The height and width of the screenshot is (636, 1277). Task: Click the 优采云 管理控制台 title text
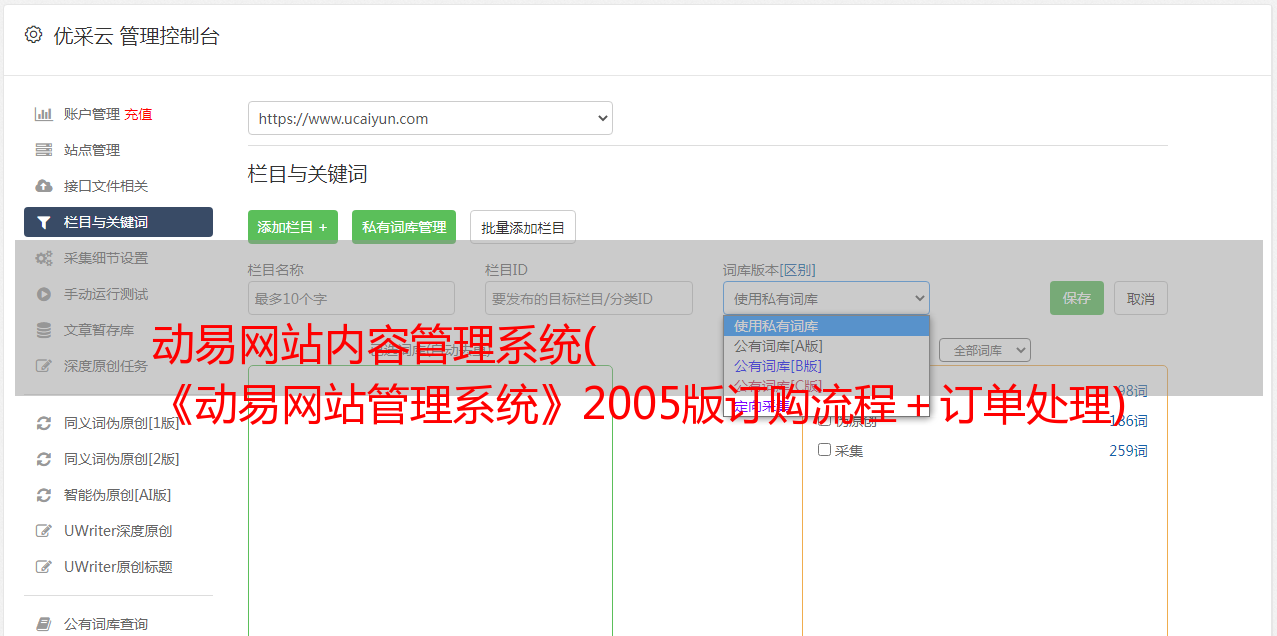(136, 36)
